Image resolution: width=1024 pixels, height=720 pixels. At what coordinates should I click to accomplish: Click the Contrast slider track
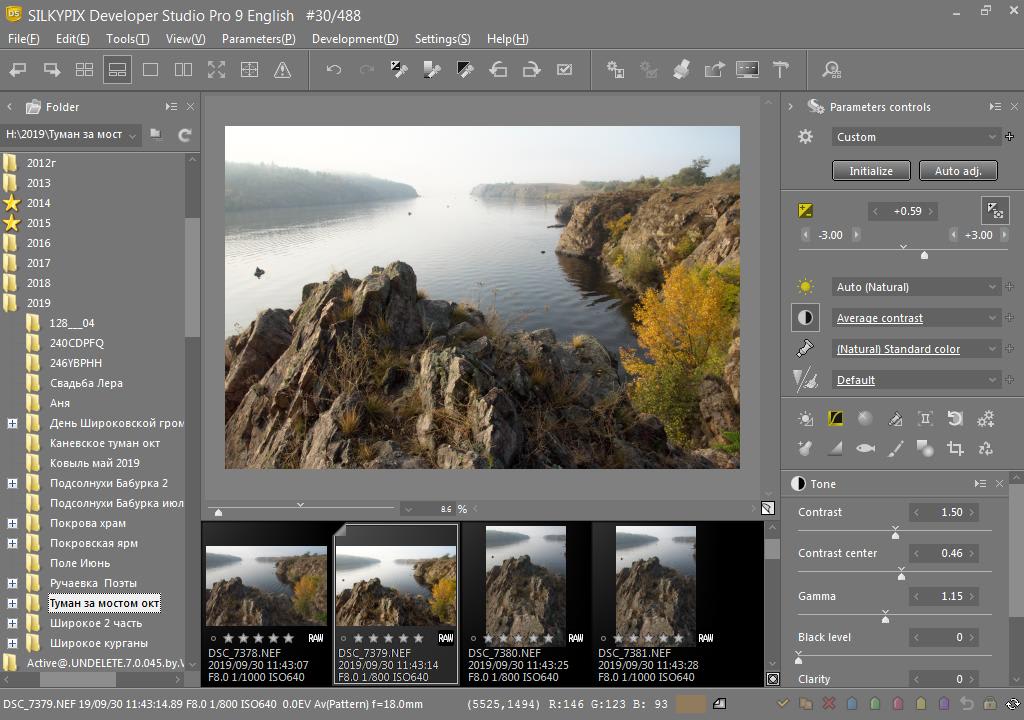pos(940,529)
